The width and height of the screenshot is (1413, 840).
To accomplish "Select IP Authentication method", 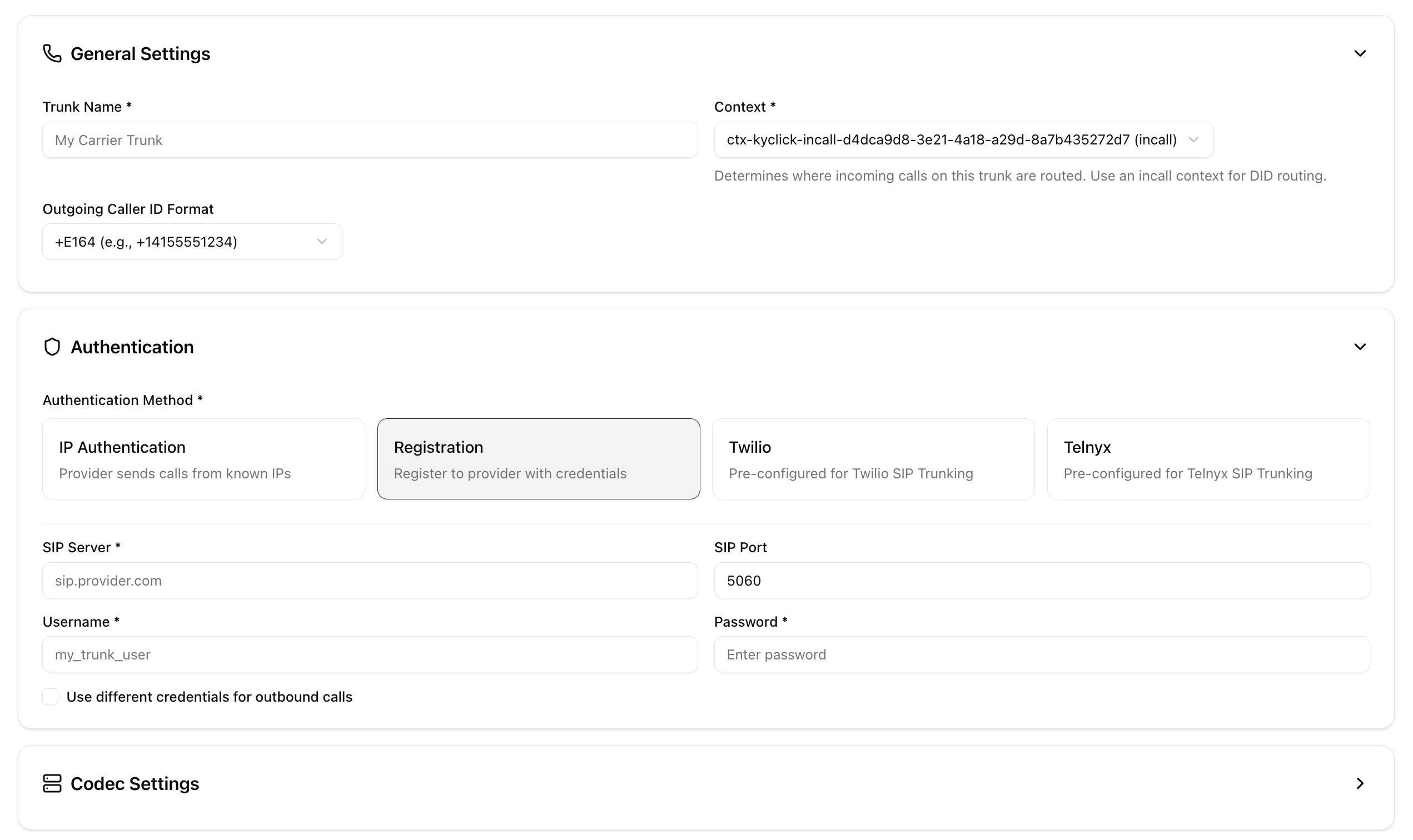I will (x=203, y=458).
